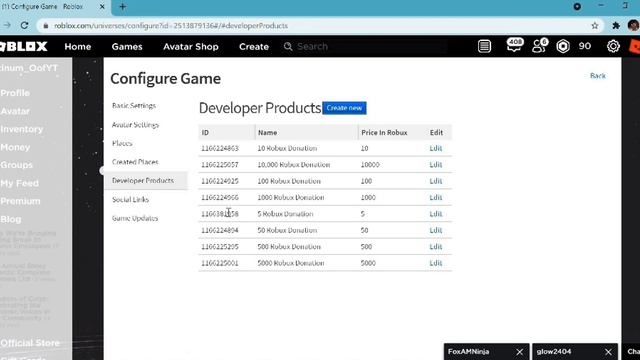Reload the page in the browser

(24, 25)
